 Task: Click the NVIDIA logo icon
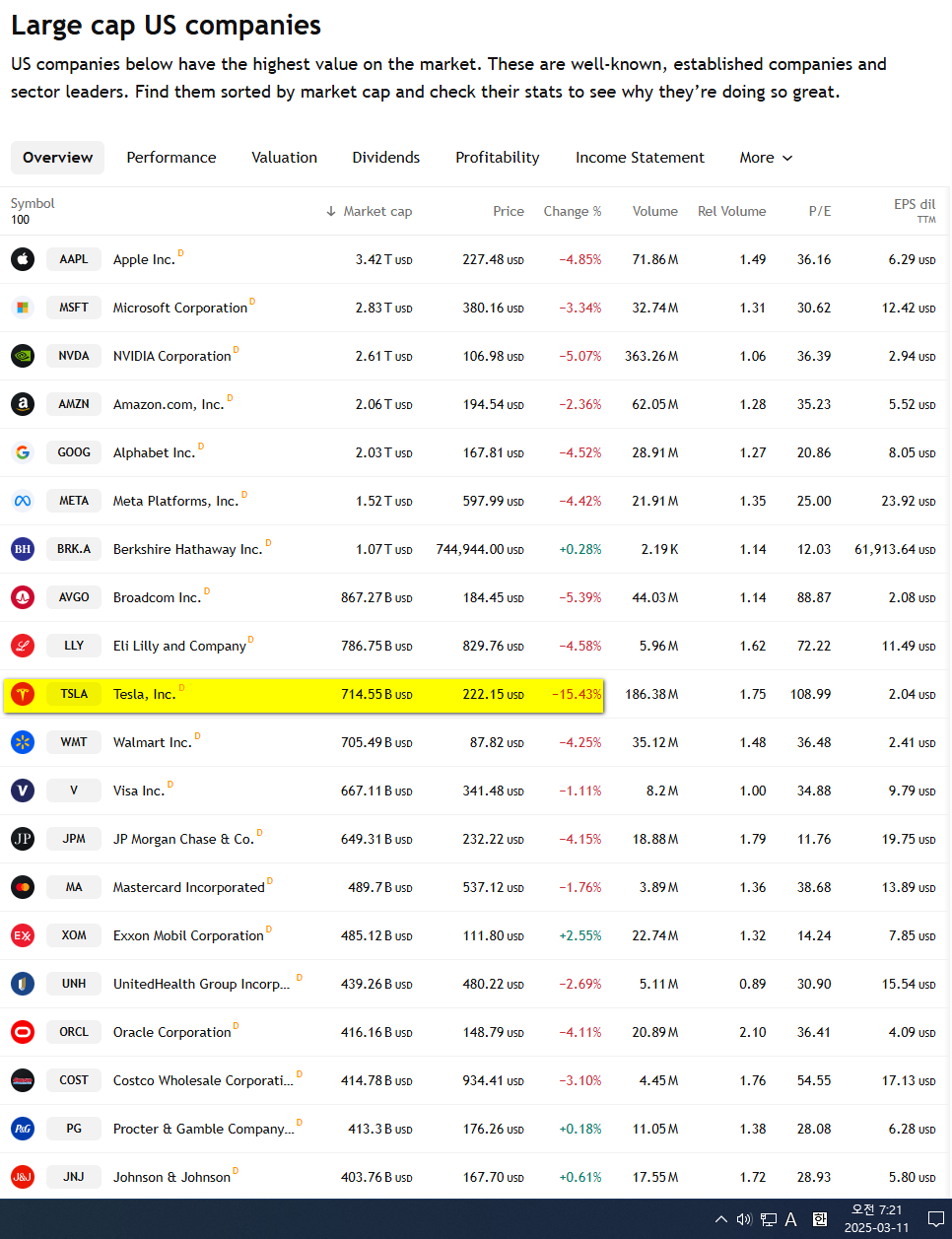23,356
